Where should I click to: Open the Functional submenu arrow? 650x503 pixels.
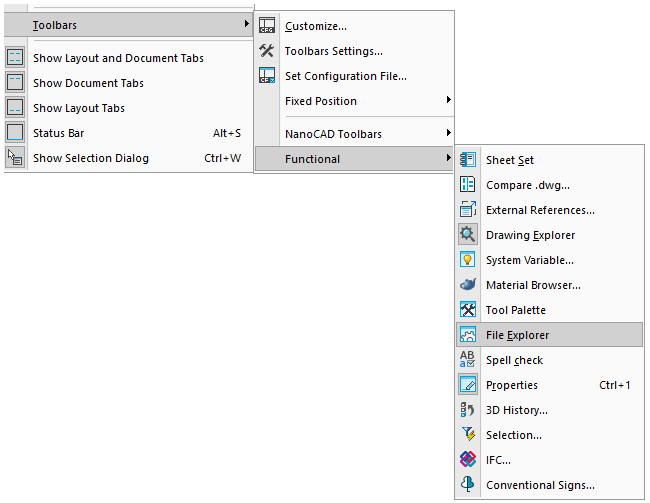coord(448,159)
